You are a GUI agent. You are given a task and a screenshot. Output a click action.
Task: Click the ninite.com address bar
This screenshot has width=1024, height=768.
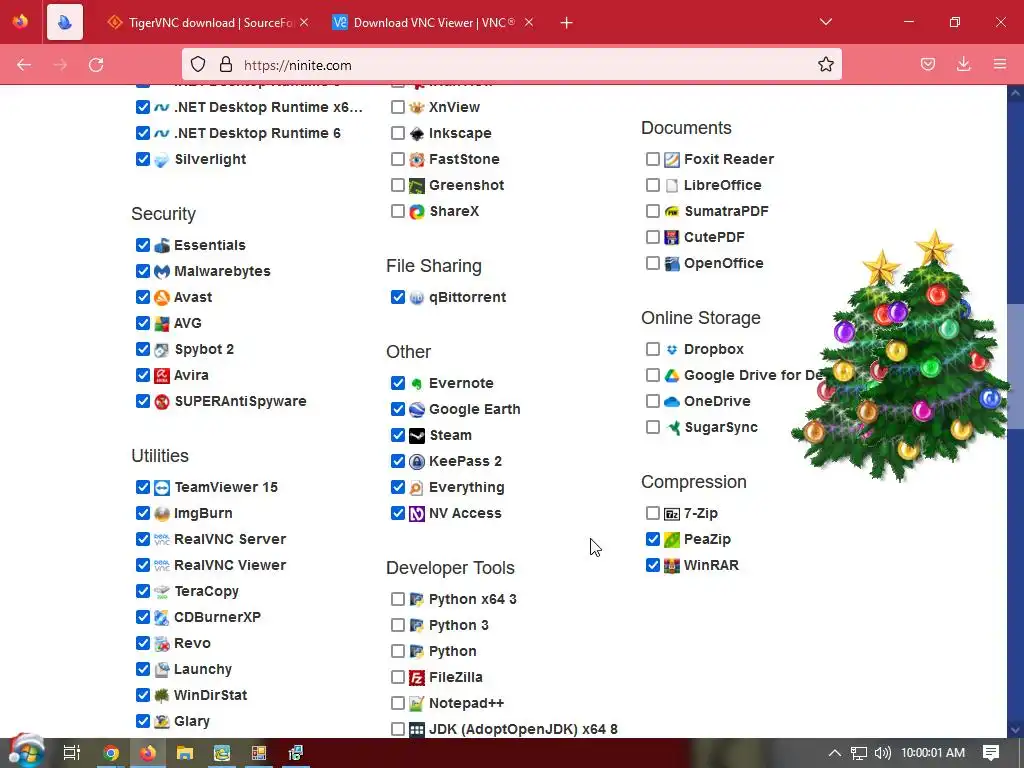click(511, 64)
